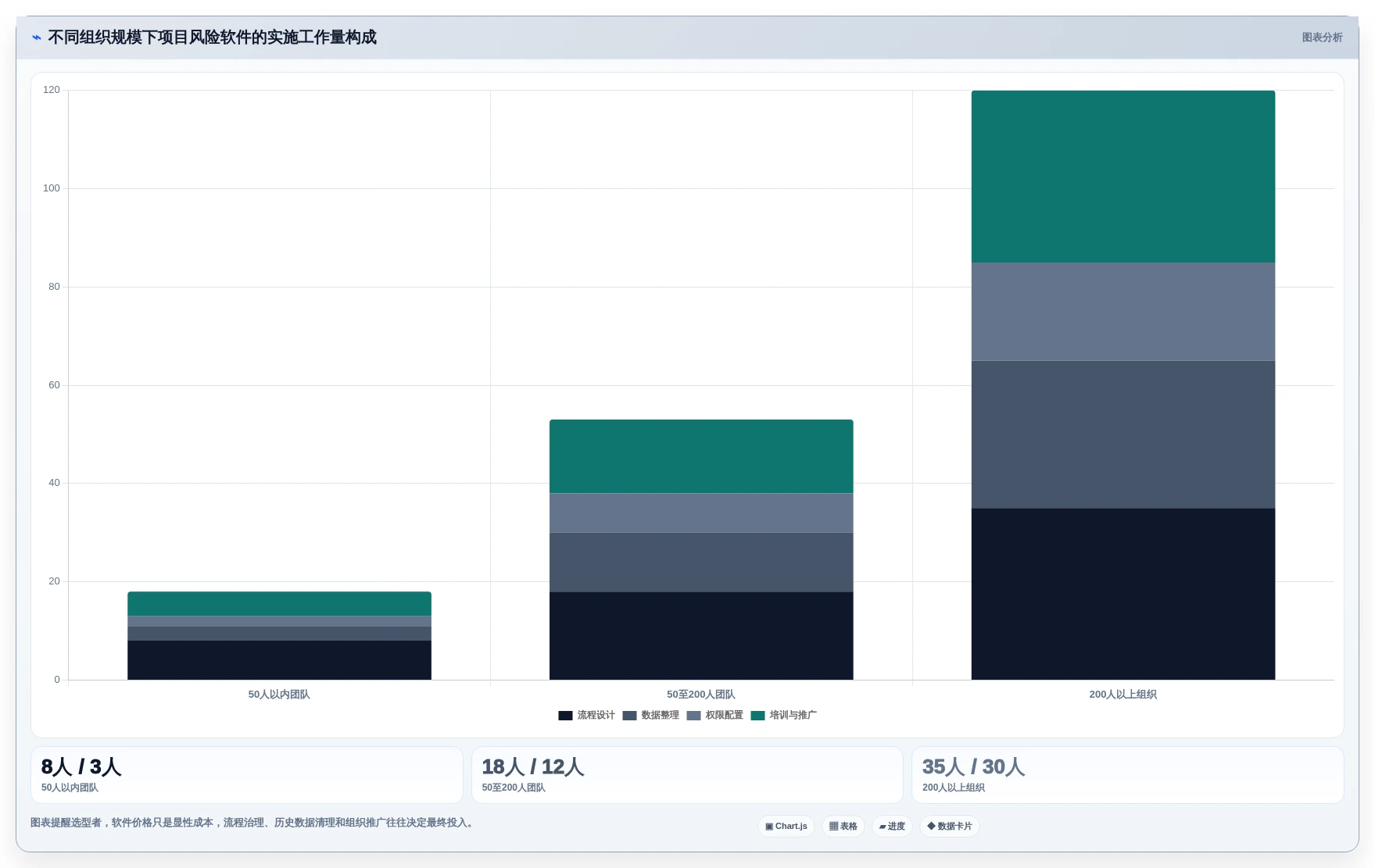
Task: Select the 18人 / 12人 data card
Action: (x=687, y=775)
